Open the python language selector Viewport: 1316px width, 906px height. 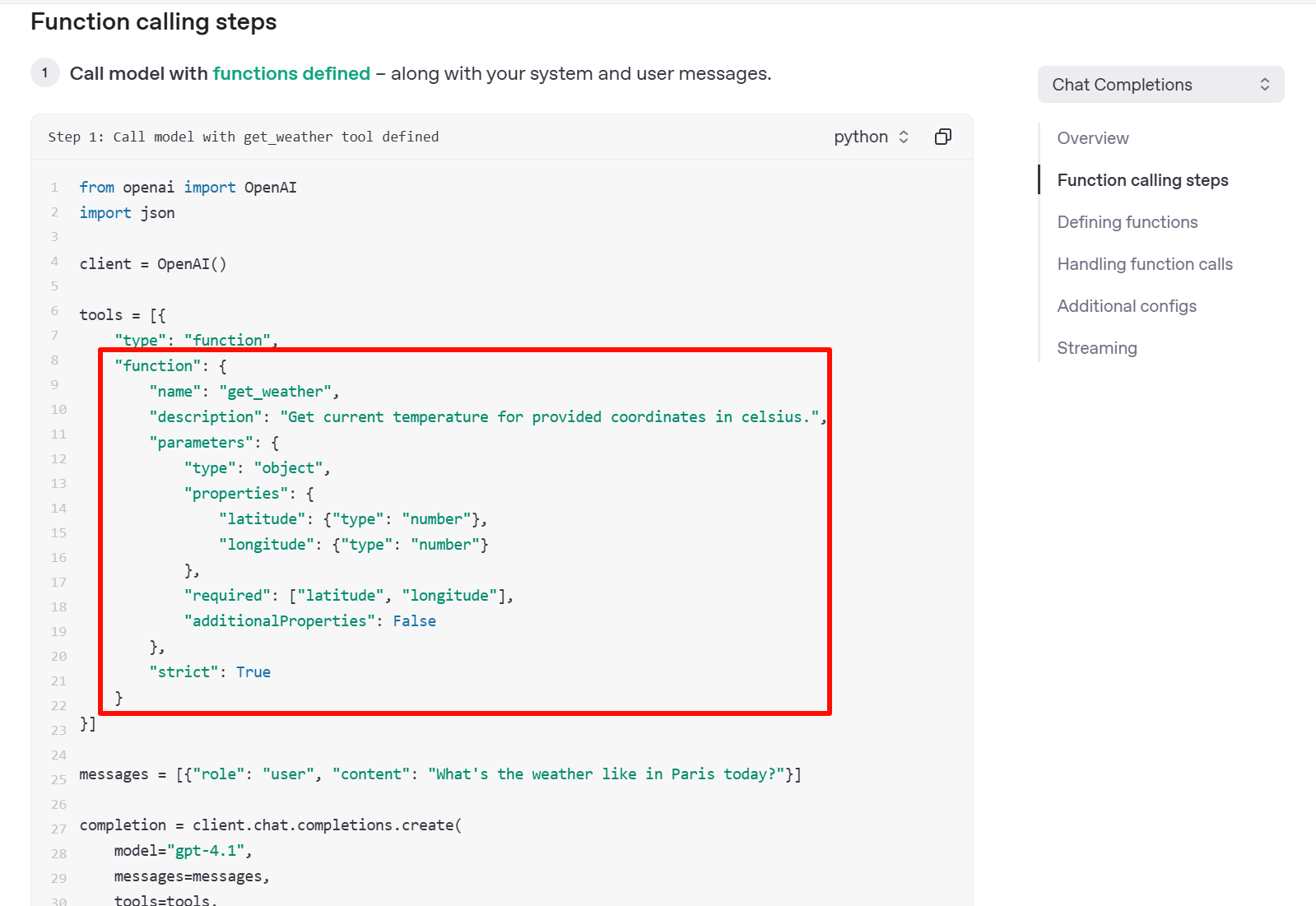click(x=871, y=137)
